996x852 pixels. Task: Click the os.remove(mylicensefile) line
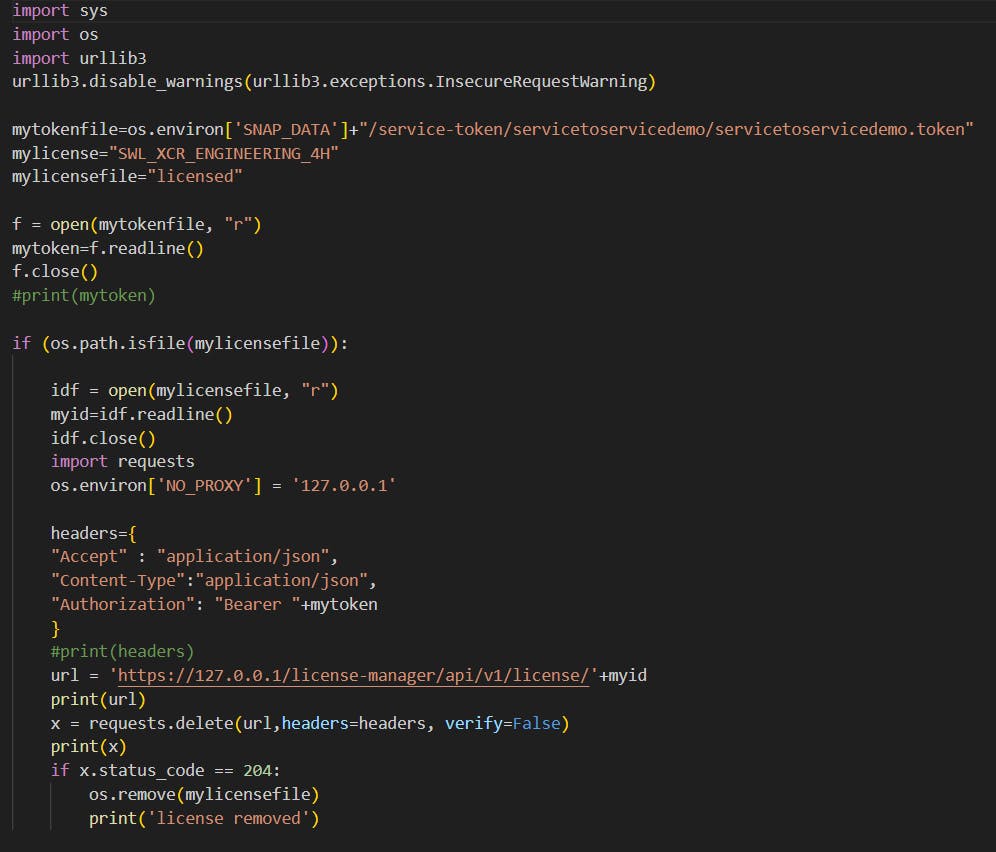(204, 795)
